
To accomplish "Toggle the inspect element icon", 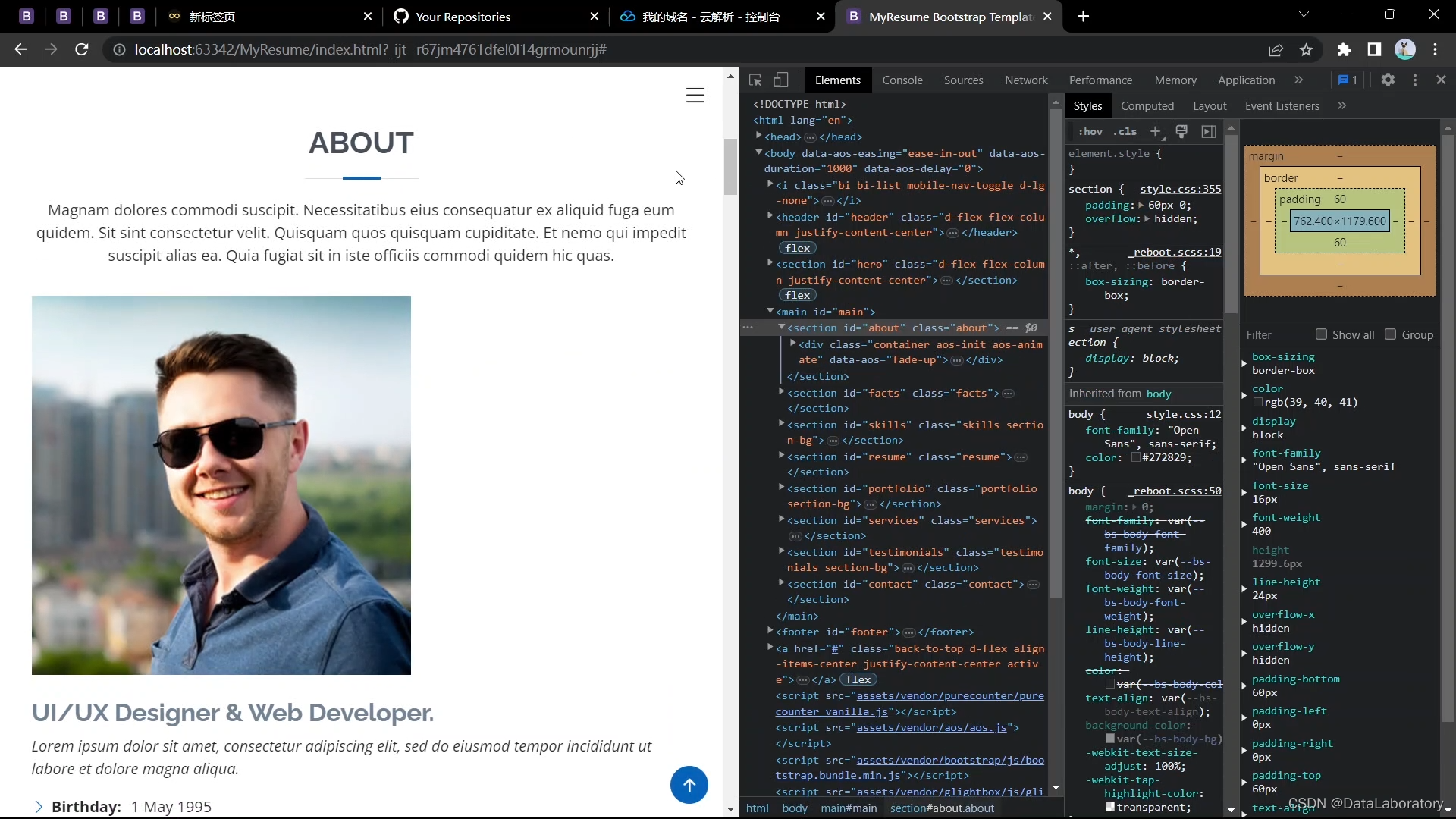I will click(755, 80).
